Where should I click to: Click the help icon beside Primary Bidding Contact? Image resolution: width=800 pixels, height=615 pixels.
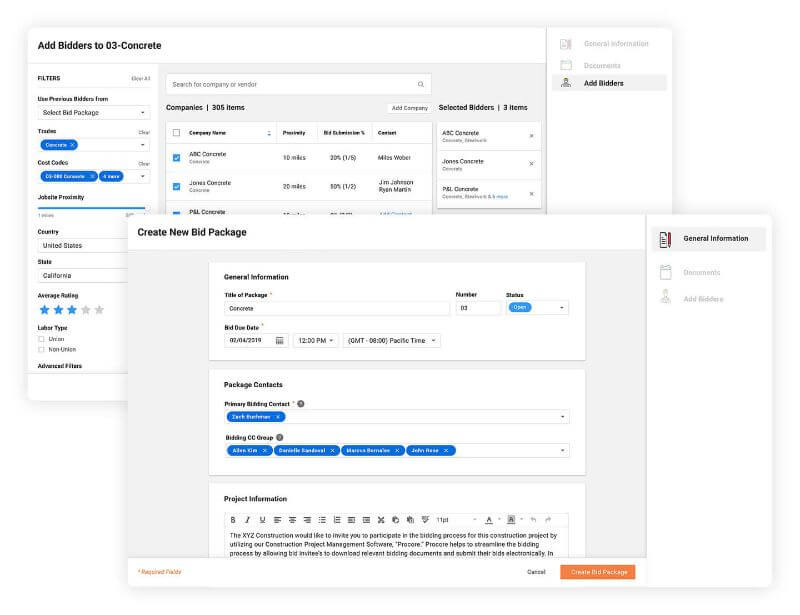[x=301, y=404]
